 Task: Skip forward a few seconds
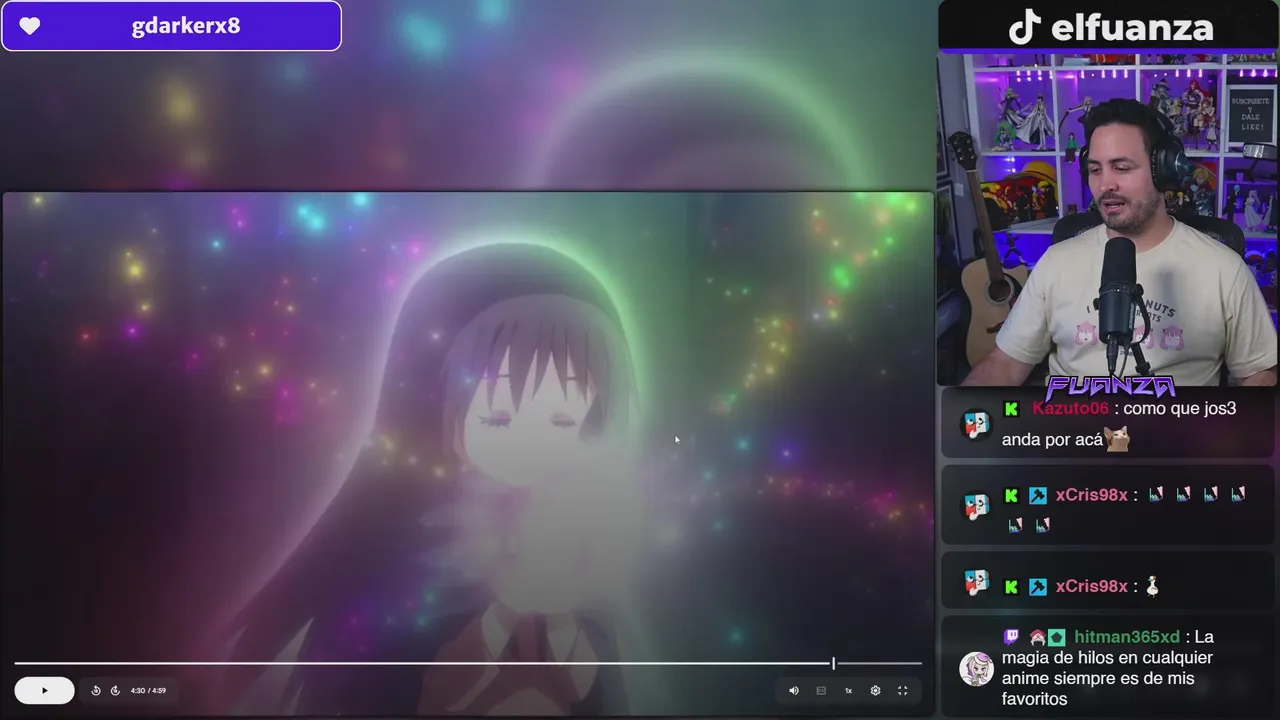[x=115, y=690]
